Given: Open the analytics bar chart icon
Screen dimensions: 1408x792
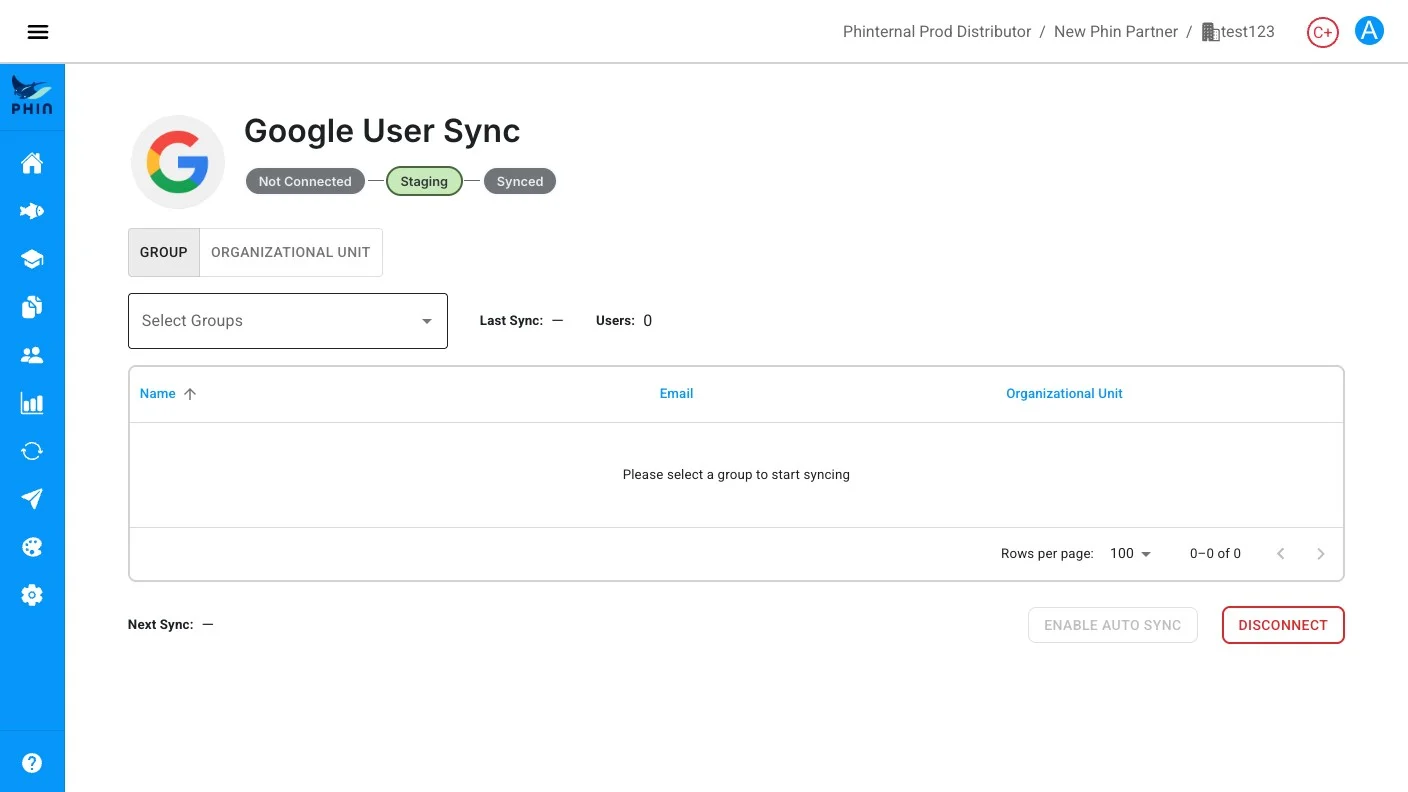Looking at the screenshot, I should point(32,403).
